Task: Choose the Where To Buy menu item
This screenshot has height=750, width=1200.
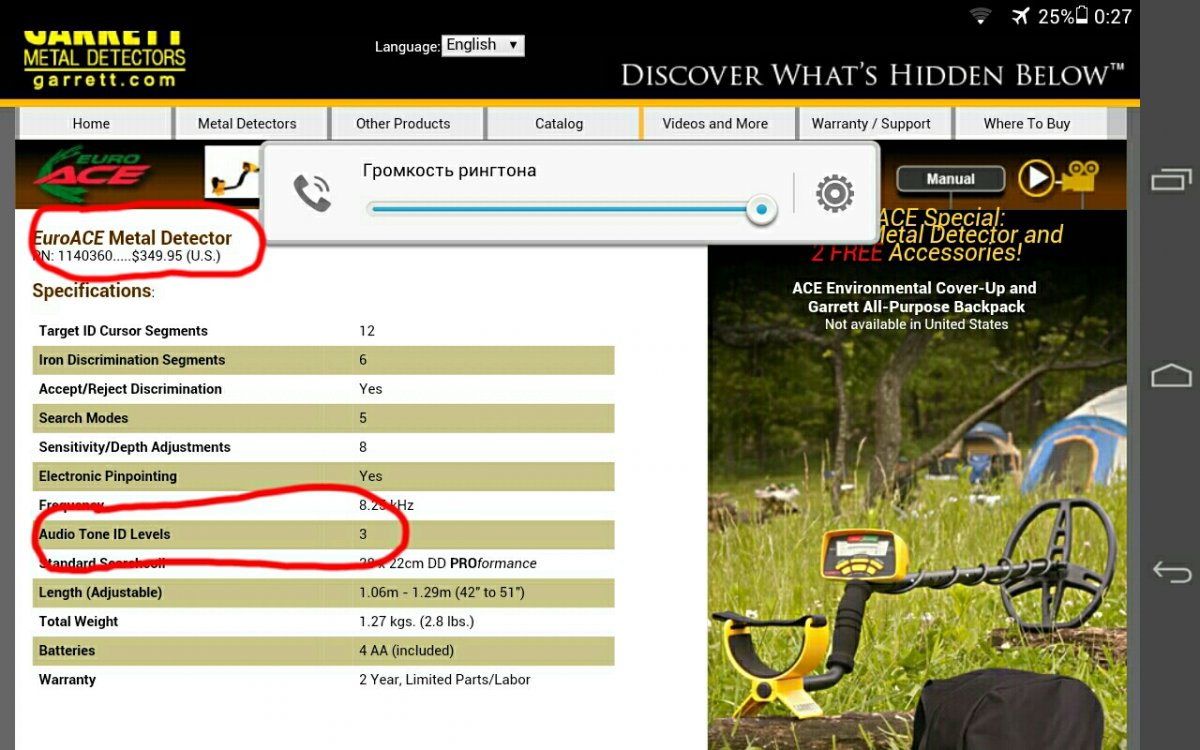Action: pyautogui.click(x=1027, y=124)
